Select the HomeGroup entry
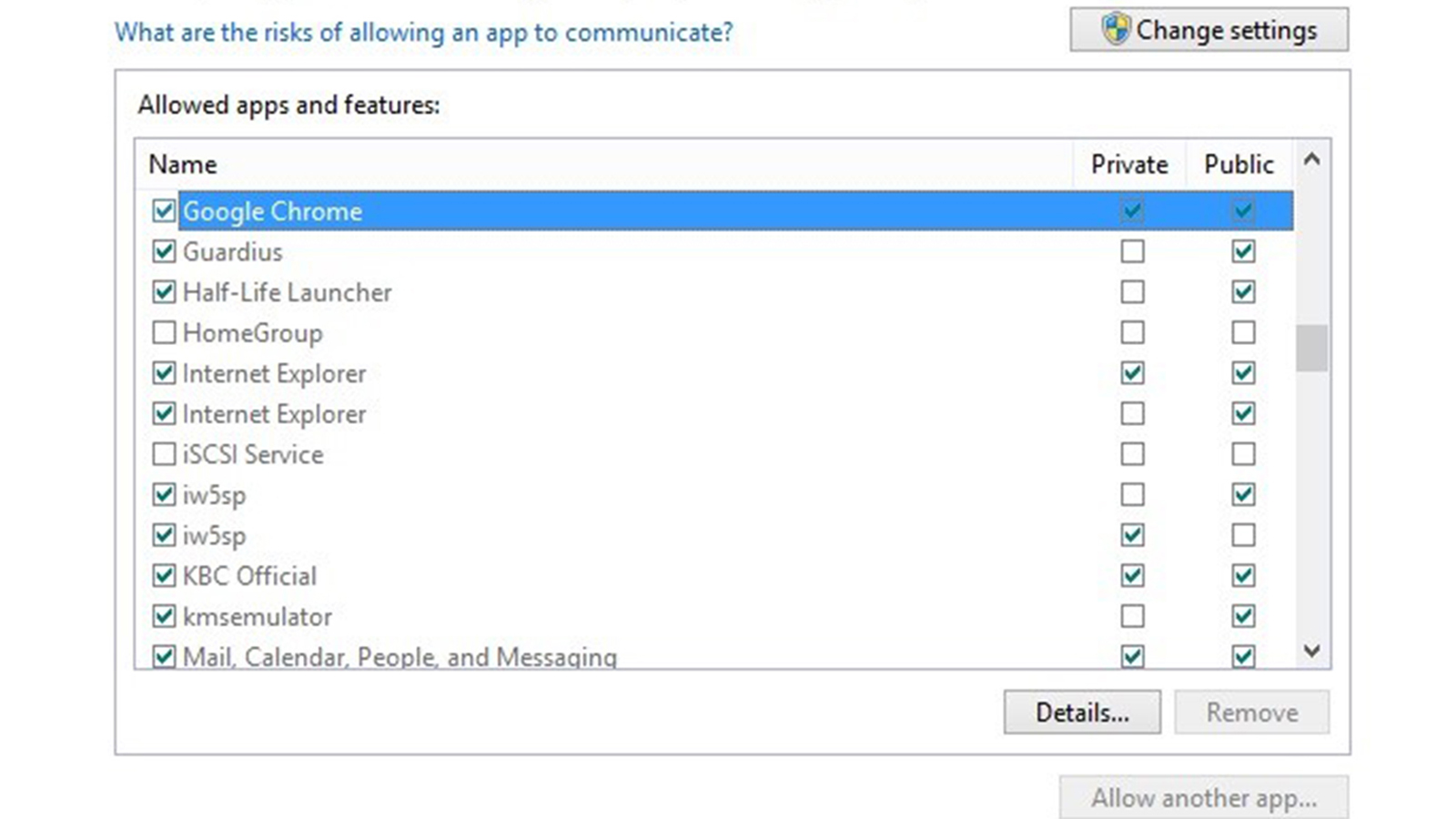Viewport: 1456px width, 819px height. click(x=253, y=333)
